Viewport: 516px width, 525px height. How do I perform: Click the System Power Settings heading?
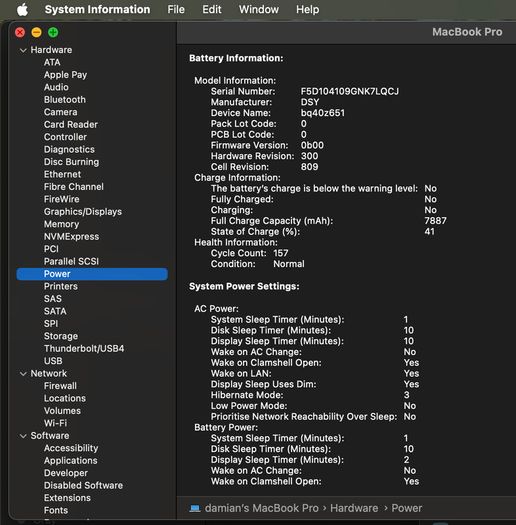[x=244, y=287]
